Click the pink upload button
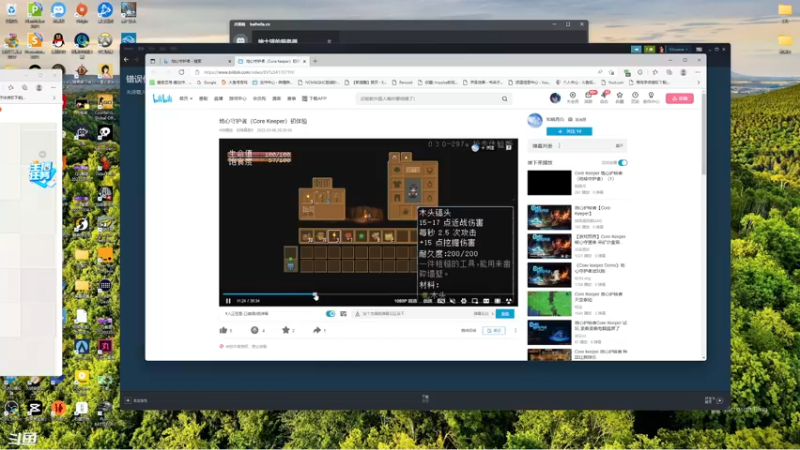The height and width of the screenshot is (450, 800). [x=680, y=98]
